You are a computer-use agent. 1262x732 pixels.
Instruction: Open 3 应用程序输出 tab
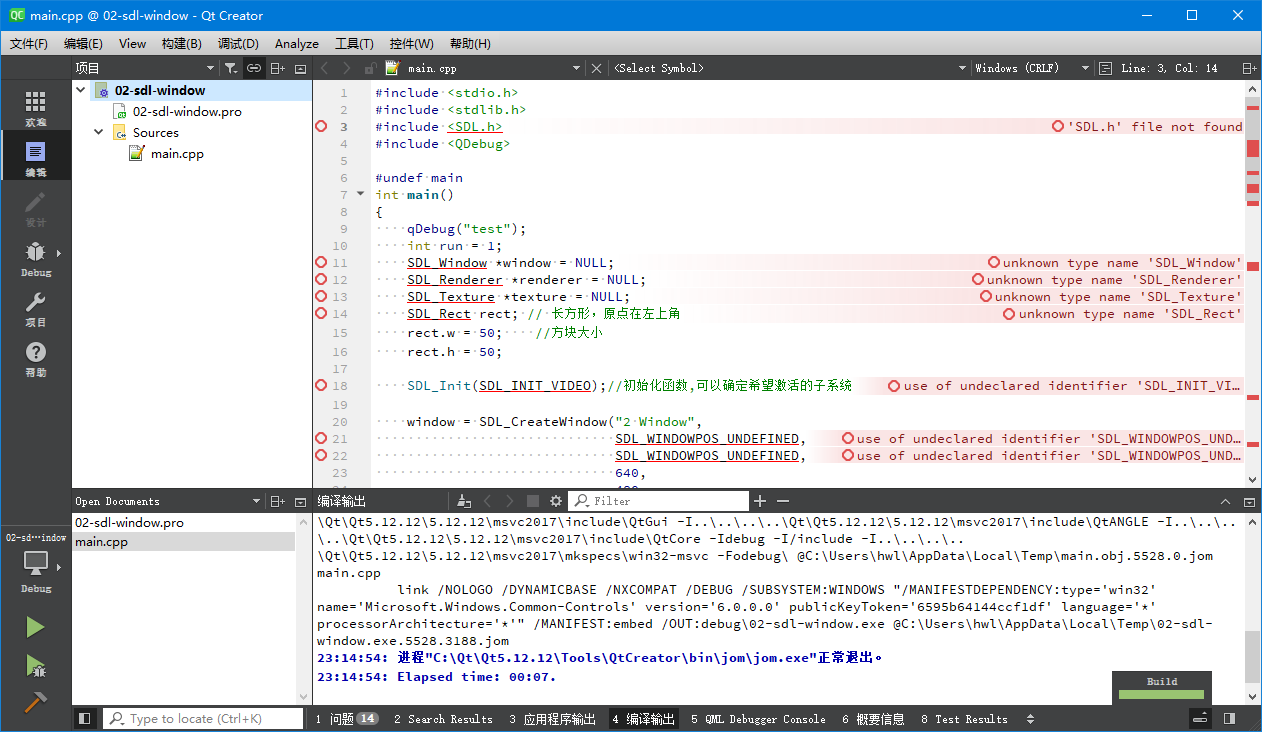[552, 719]
